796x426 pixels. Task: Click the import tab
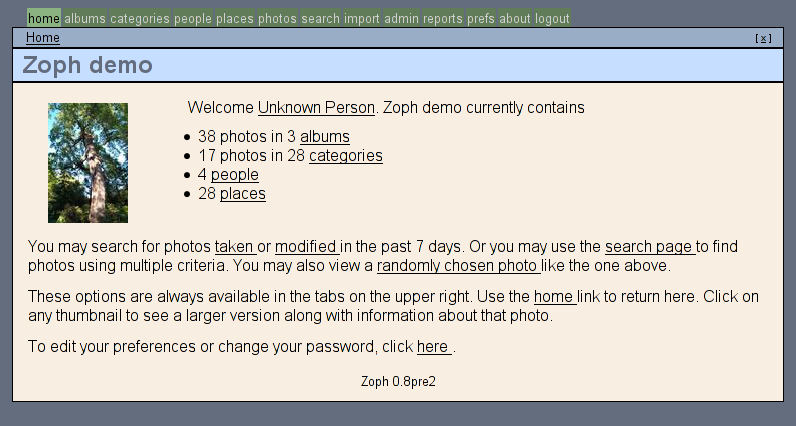(361, 18)
